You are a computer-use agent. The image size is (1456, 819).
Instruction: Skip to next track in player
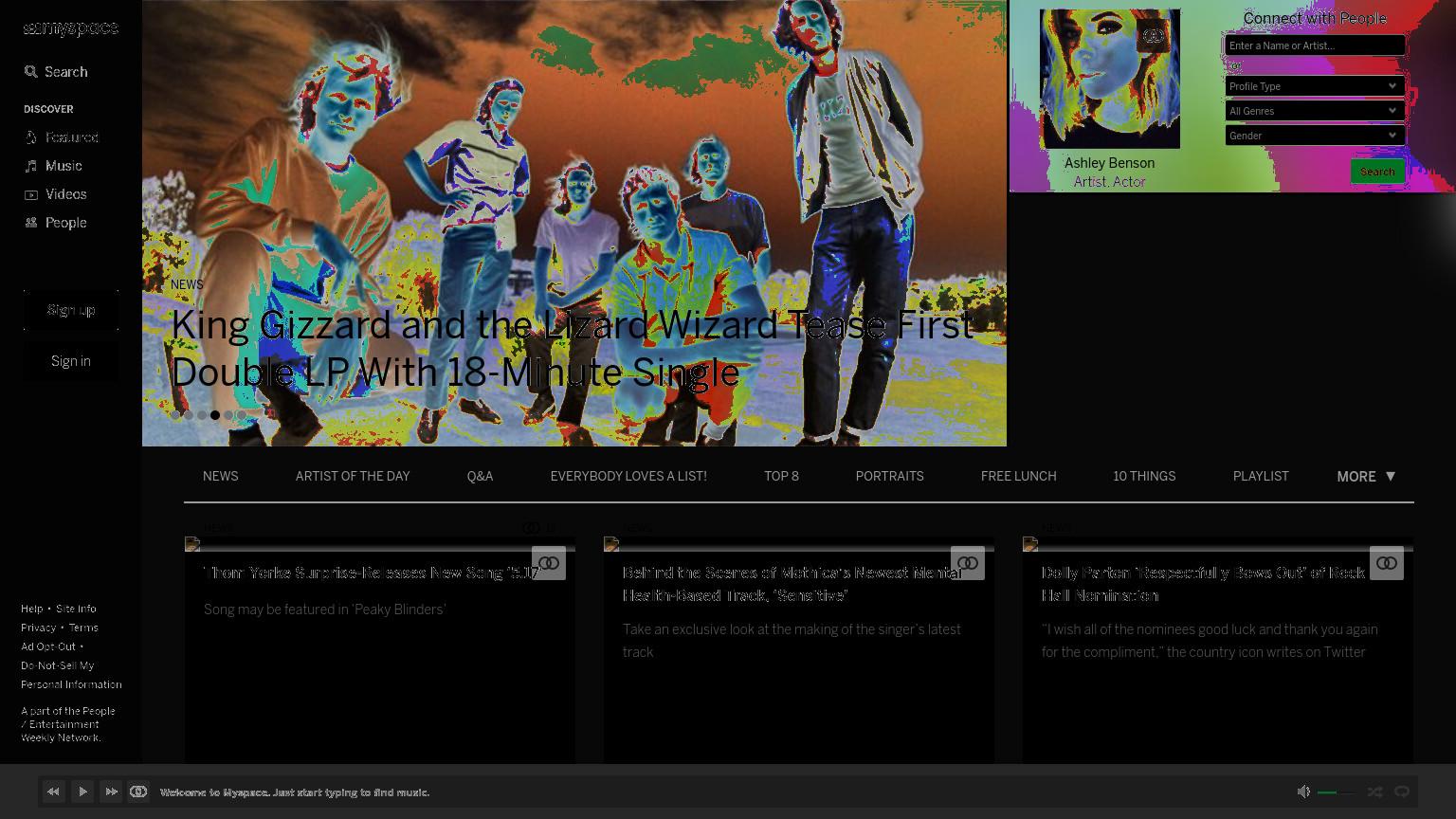pyautogui.click(x=111, y=792)
